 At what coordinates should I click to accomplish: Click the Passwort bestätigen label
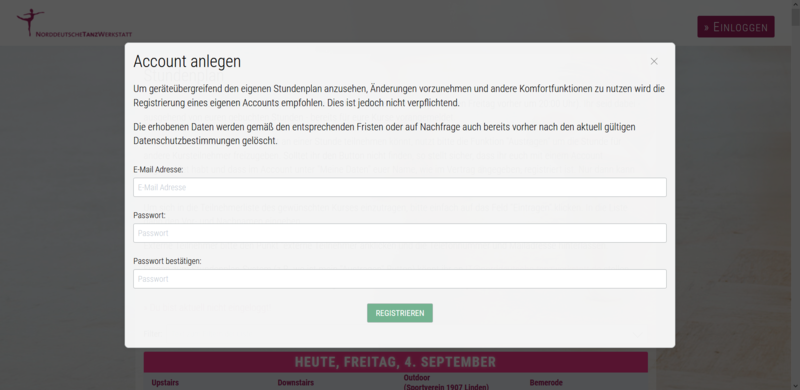(167, 261)
